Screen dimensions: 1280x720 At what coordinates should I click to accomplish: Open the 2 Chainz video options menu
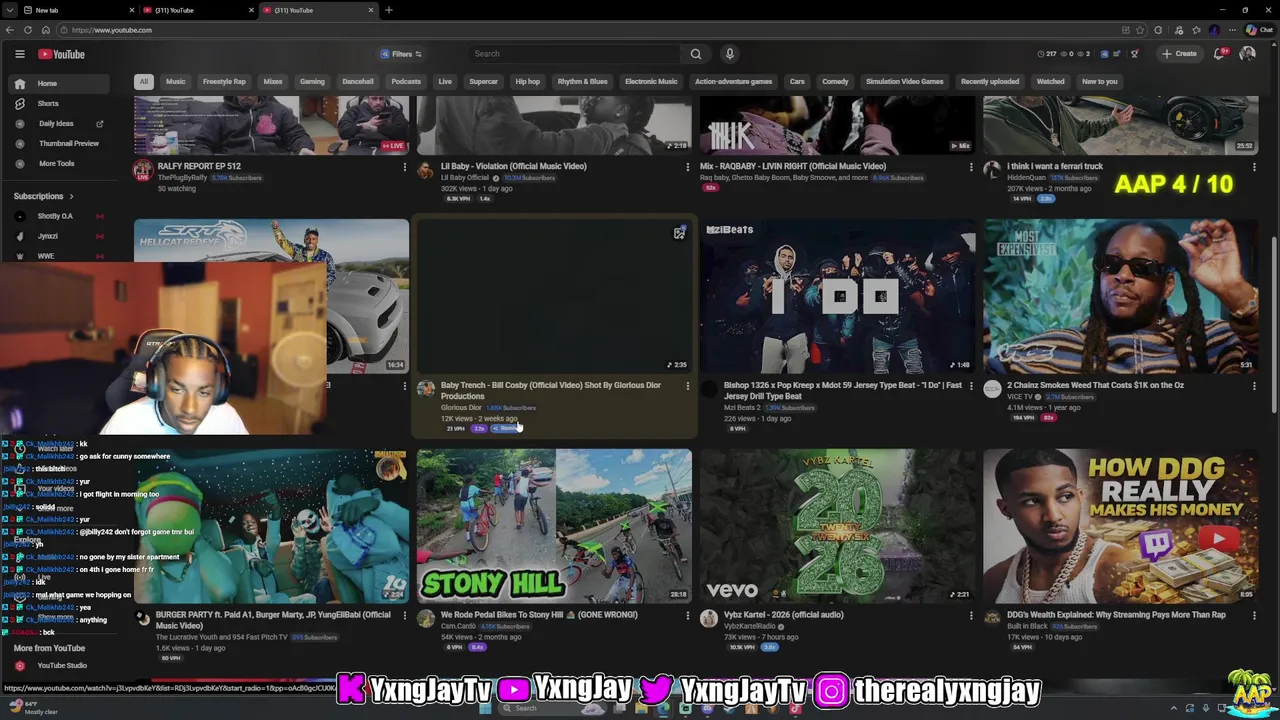(x=1254, y=386)
